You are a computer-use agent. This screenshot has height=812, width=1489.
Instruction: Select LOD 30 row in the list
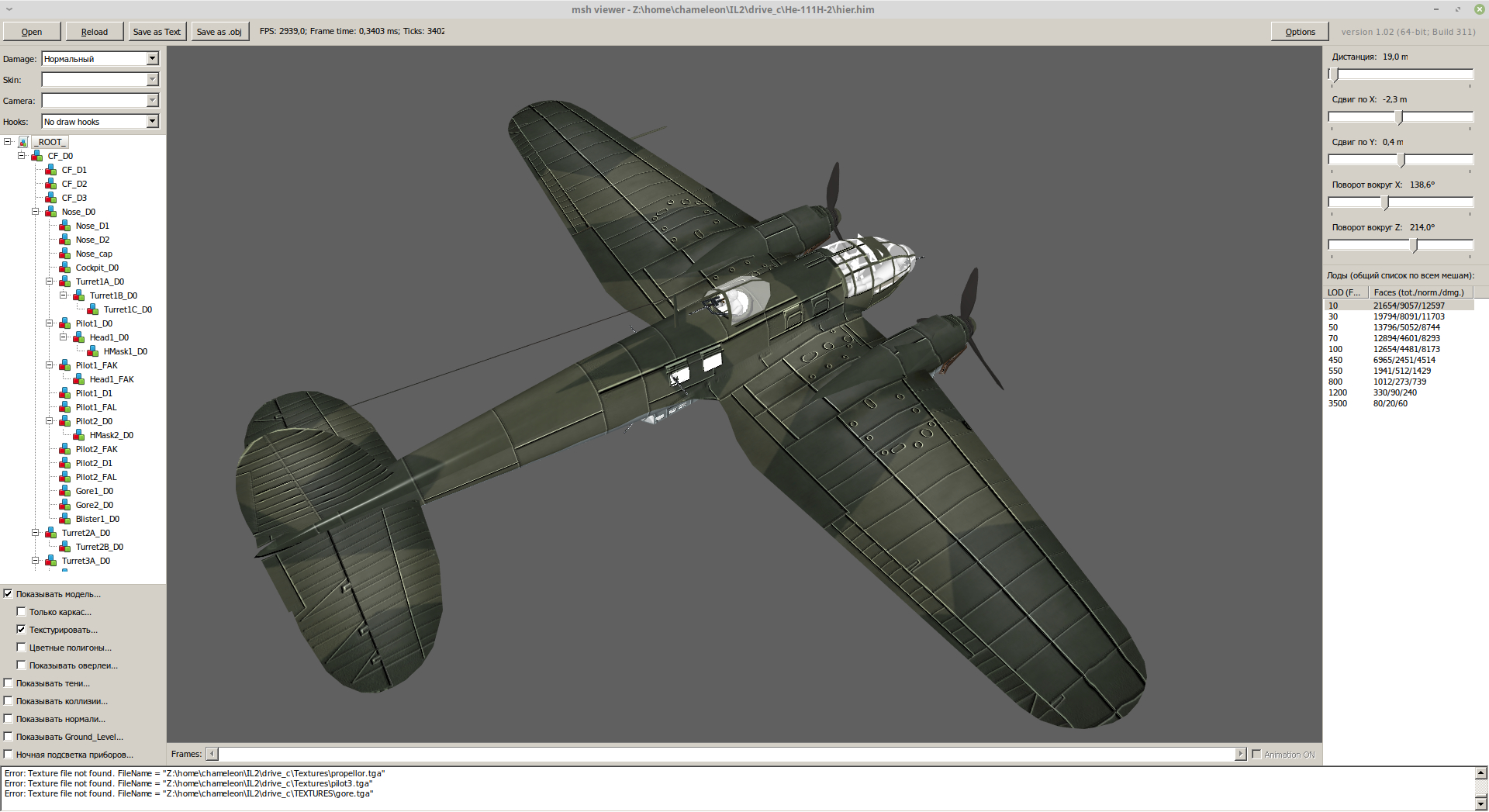(1399, 316)
